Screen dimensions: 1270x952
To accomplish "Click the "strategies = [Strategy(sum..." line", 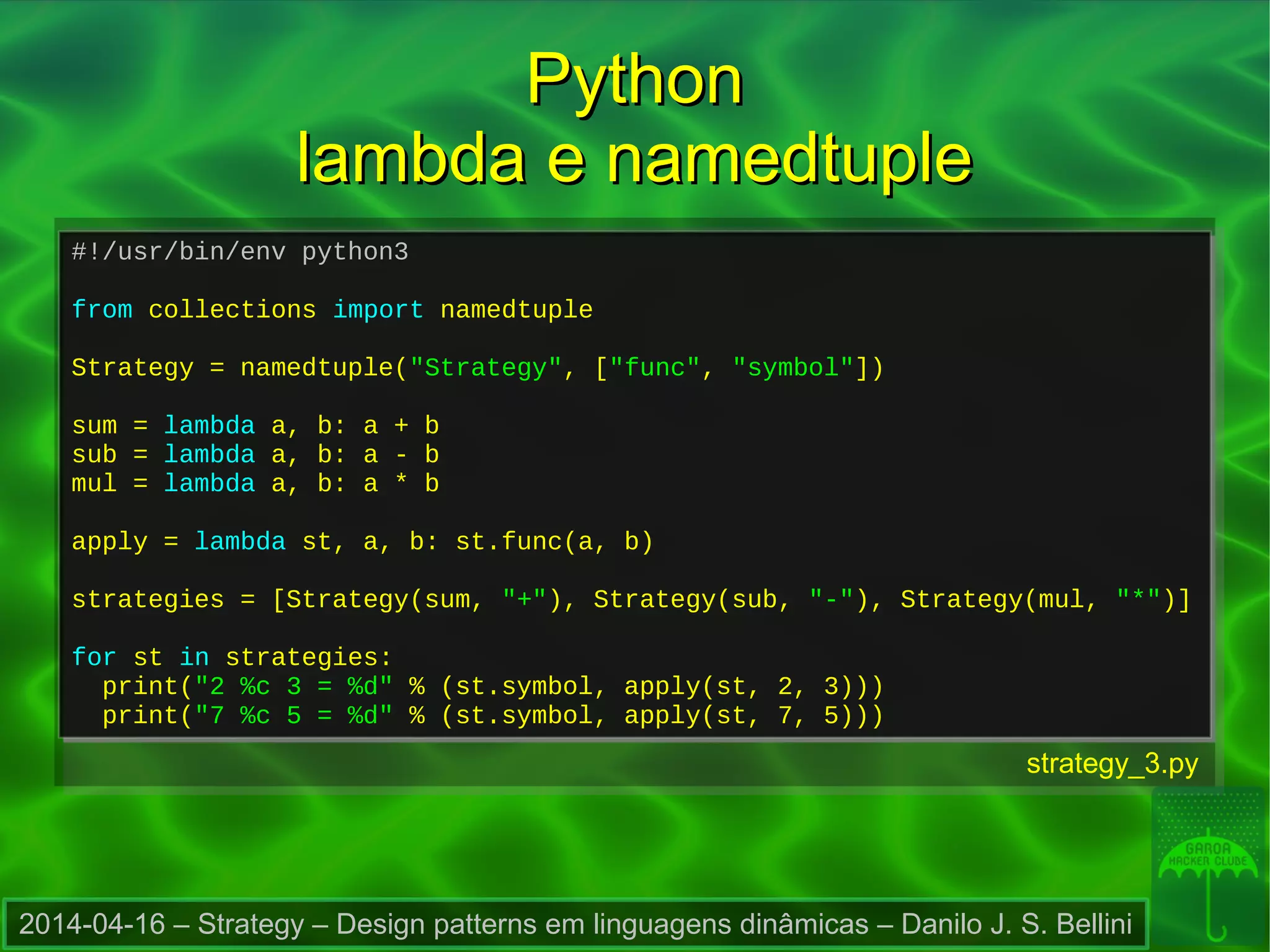I will [631, 600].
